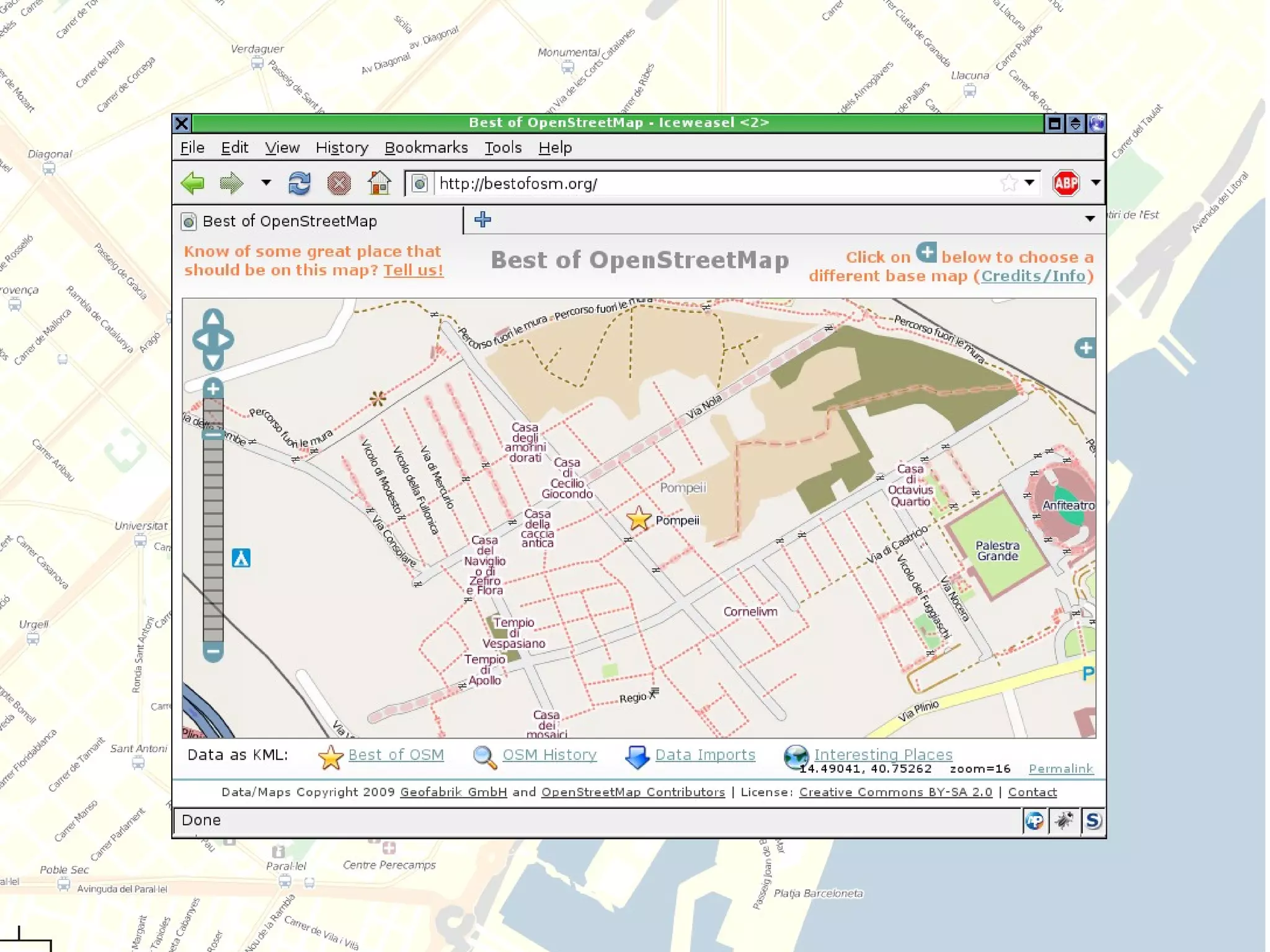Click the Tell us! link
The width and height of the screenshot is (1270, 952).
pyautogui.click(x=413, y=270)
